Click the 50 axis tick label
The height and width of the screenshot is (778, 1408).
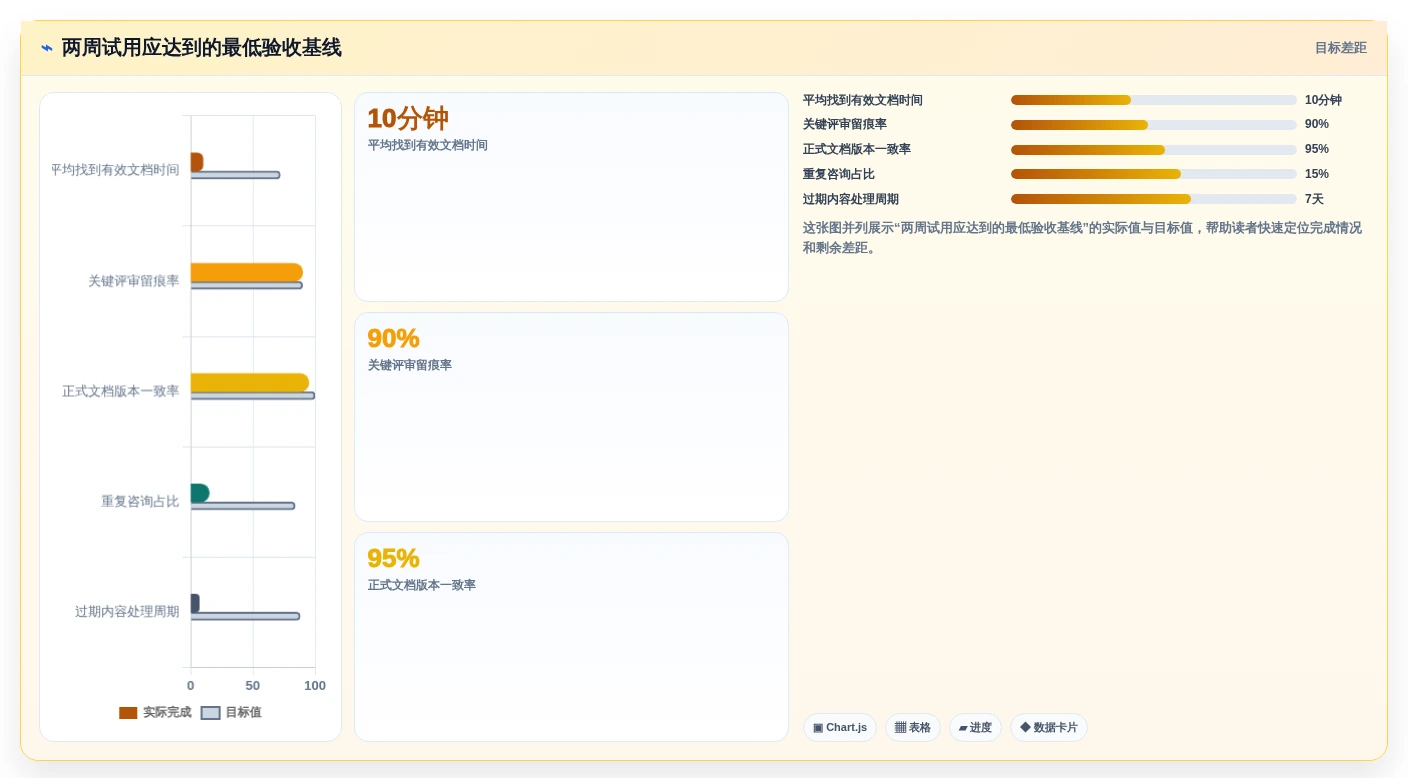point(253,686)
